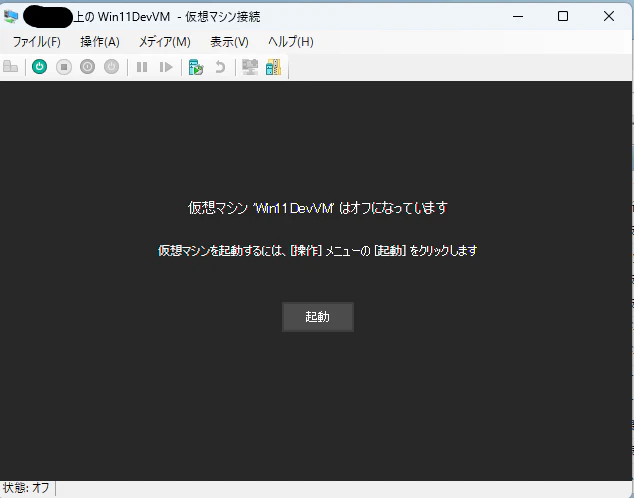The width and height of the screenshot is (634, 498).
Task: Click the message '仮想マシン 'Win11DevVM' はオフになっています'
Action: click(318, 208)
